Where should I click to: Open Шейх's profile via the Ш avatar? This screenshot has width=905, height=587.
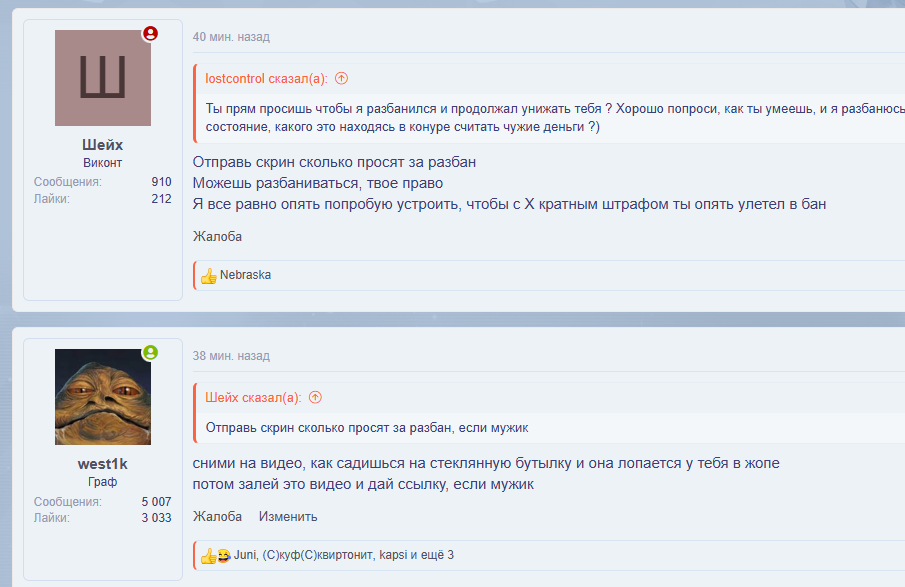[x=103, y=78]
